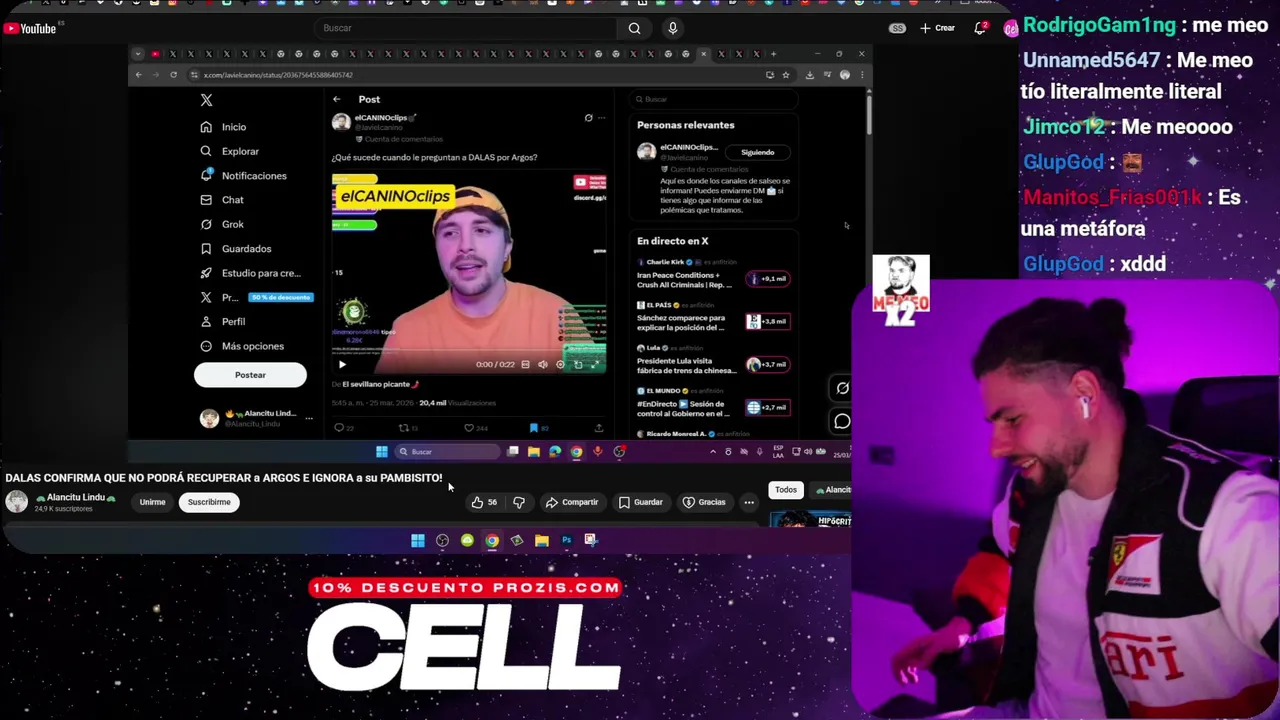The width and height of the screenshot is (1280, 720).
Task: Click the Unirme button
Action: point(152,502)
